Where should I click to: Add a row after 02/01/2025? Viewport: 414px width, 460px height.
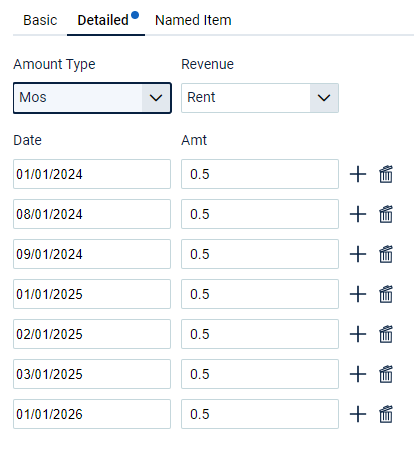click(x=358, y=334)
